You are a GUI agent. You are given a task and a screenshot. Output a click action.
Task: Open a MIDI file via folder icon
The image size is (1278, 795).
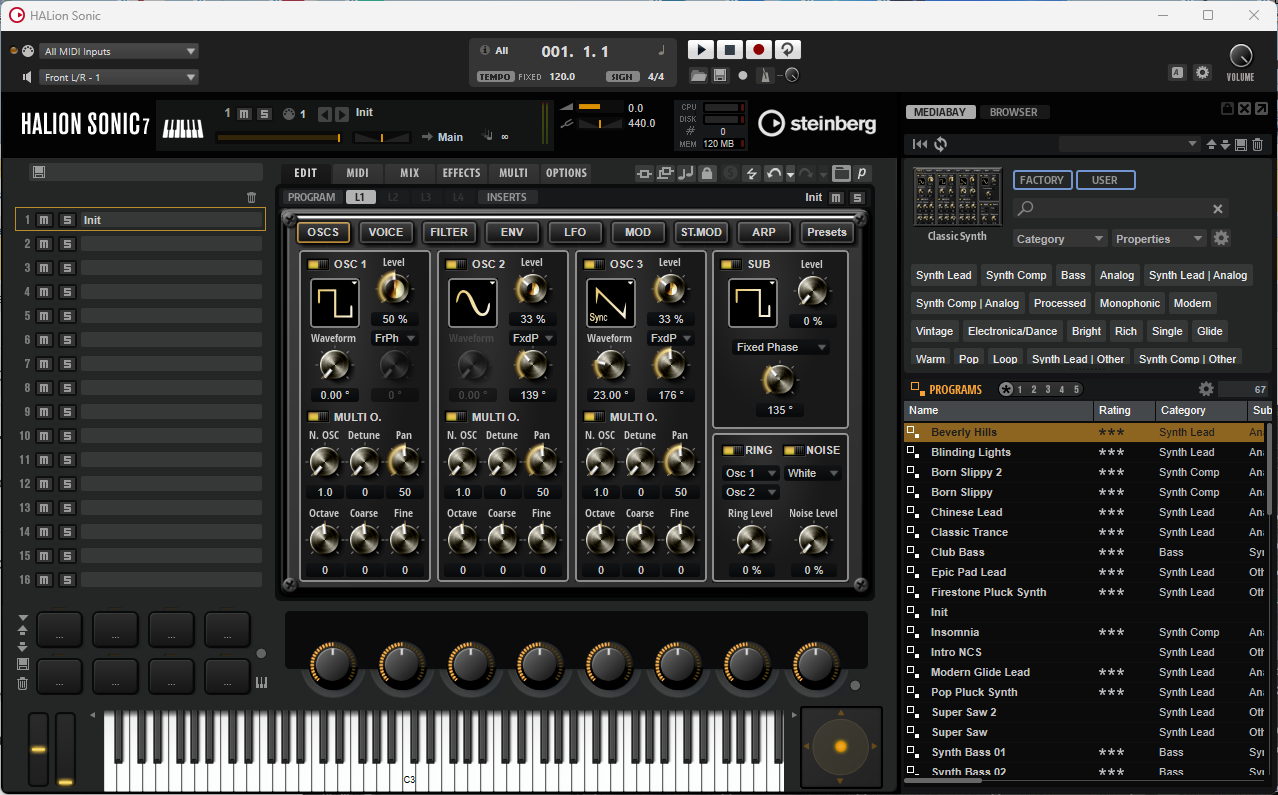tap(698, 75)
